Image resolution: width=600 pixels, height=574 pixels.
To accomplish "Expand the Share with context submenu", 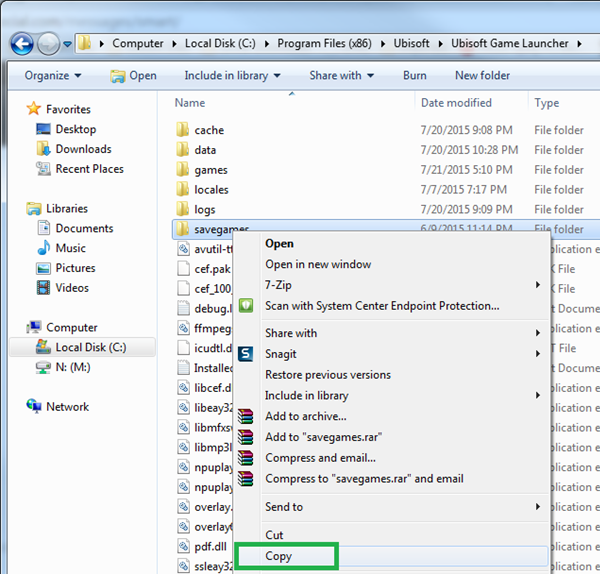I will 392,333.
